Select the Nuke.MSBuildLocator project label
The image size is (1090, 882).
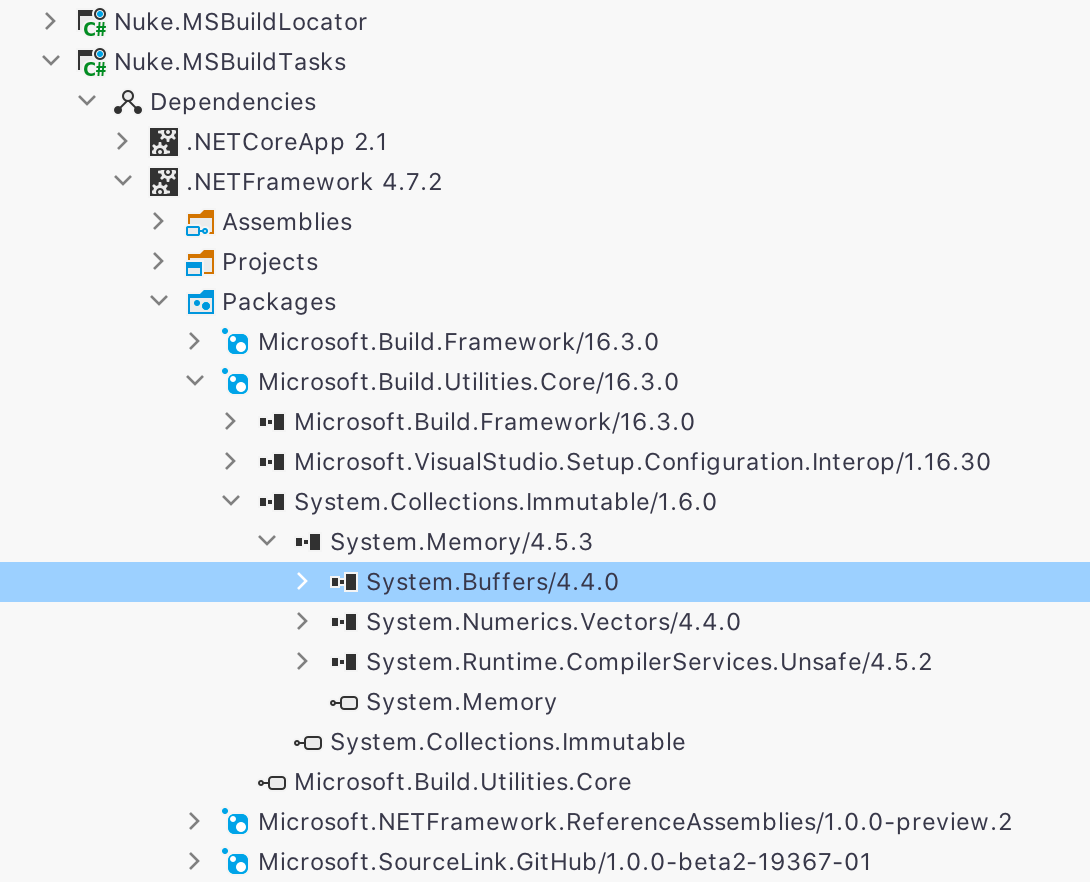click(241, 22)
